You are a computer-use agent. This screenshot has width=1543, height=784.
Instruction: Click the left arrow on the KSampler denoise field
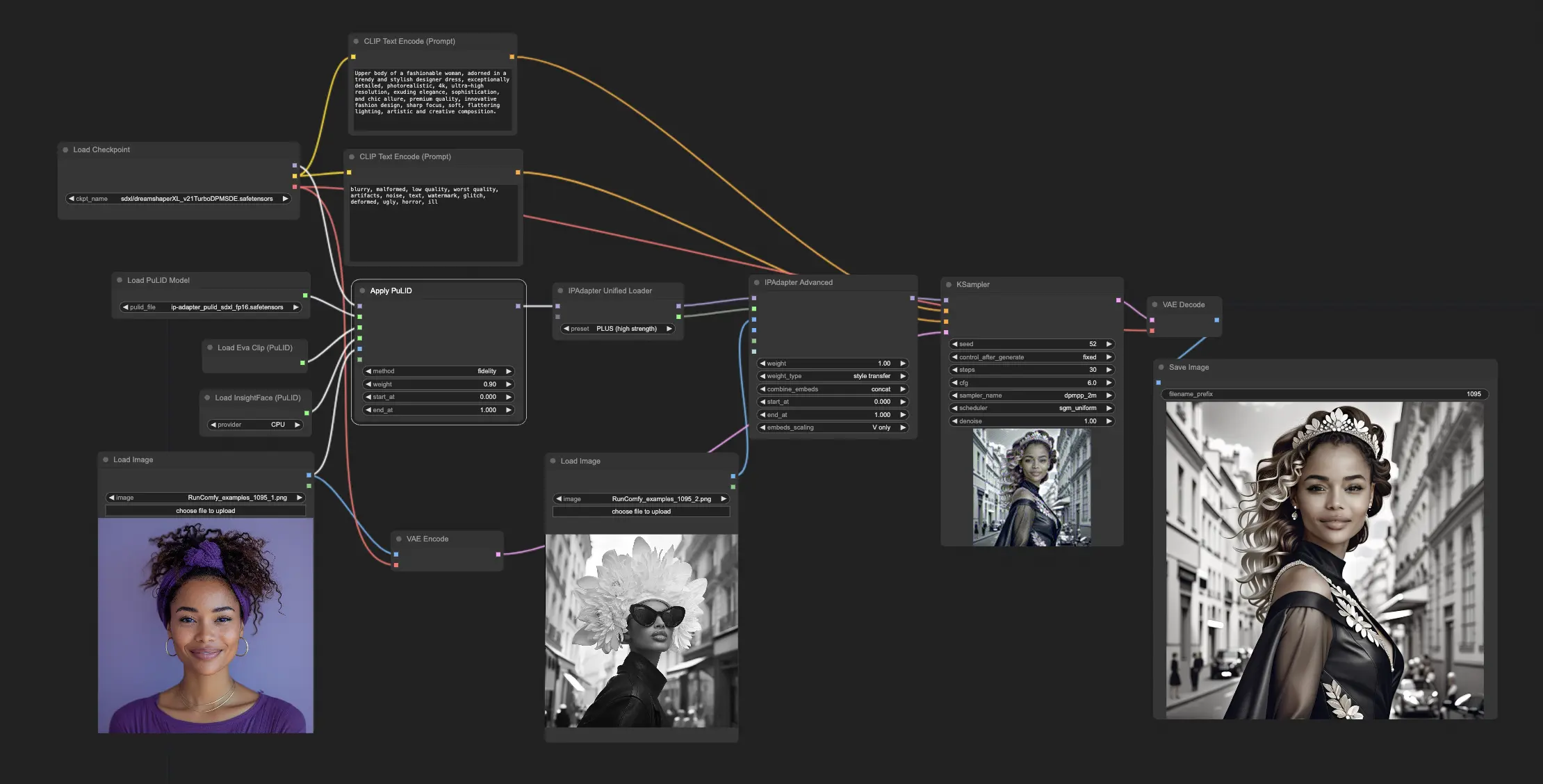click(x=955, y=421)
